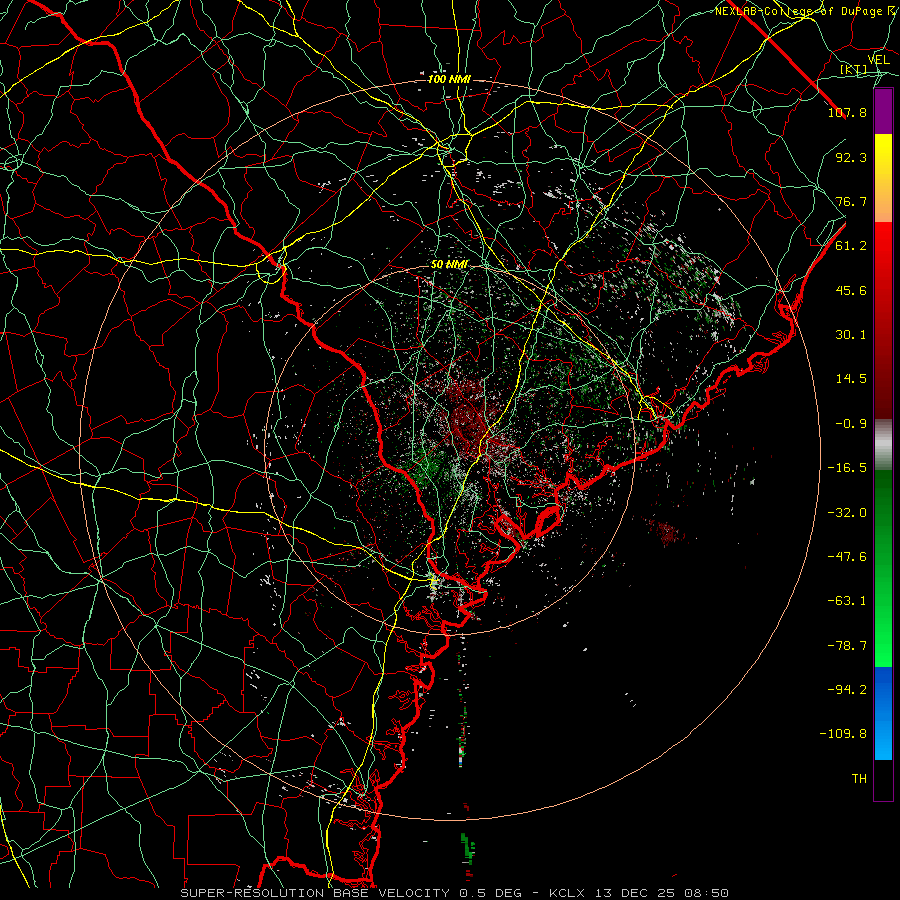Click the 50 NMI range ring label
900x900 pixels.
point(449,265)
